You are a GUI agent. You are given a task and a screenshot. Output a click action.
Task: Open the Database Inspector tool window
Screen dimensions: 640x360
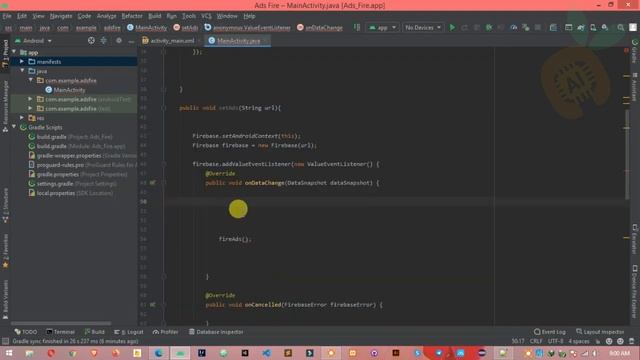point(216,332)
